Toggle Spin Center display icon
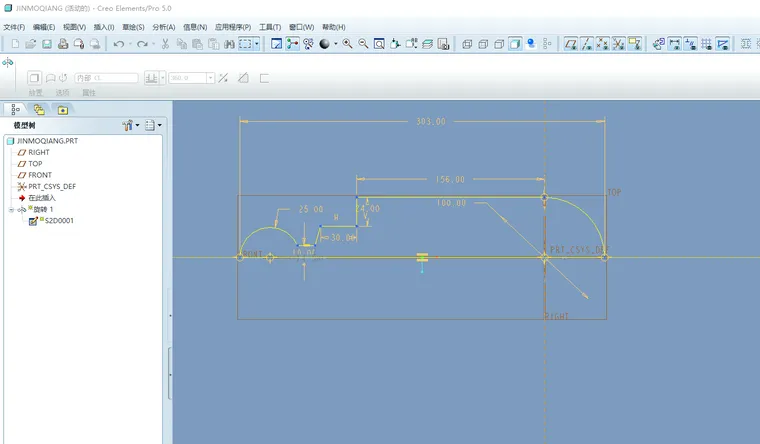760x444 pixels. pos(292,44)
